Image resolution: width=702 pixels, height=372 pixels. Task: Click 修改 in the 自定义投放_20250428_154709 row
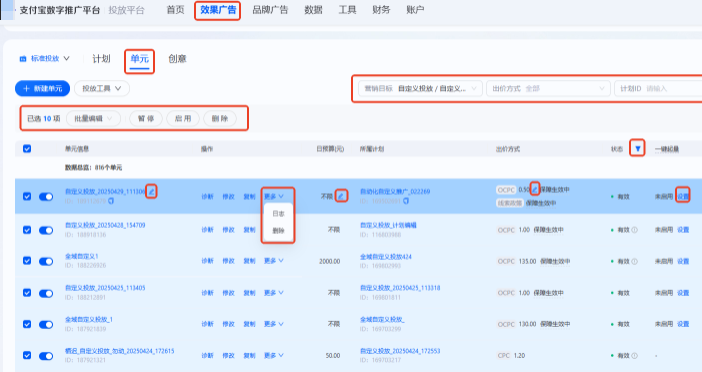pos(228,230)
